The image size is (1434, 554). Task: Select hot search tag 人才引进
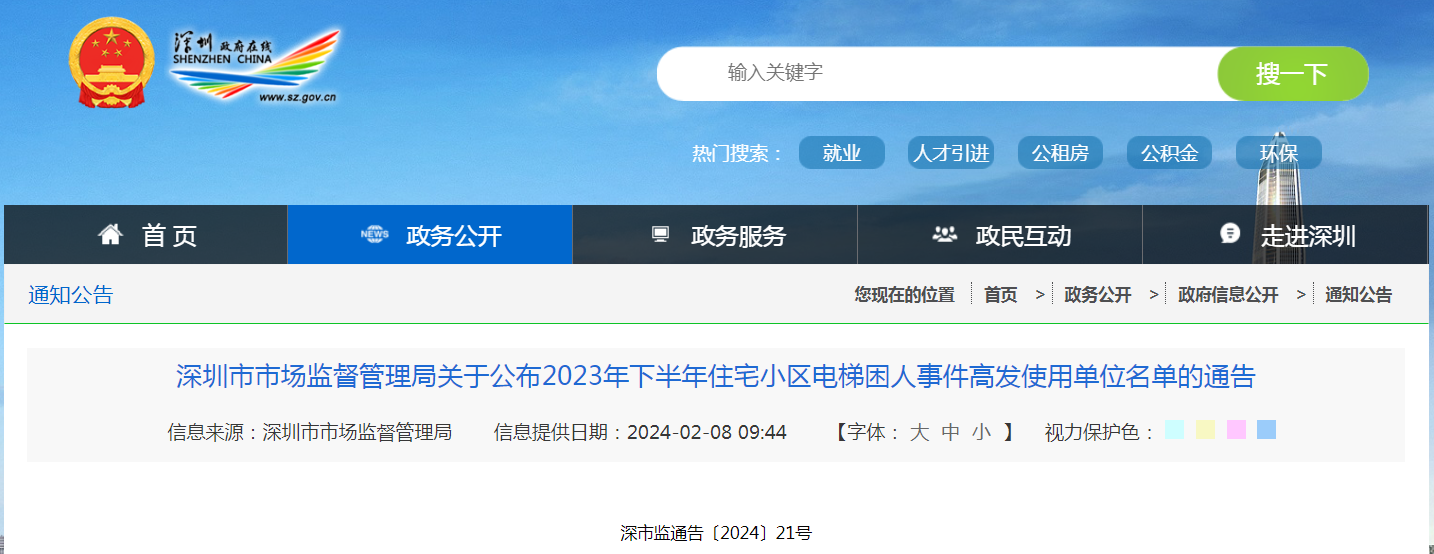(950, 153)
